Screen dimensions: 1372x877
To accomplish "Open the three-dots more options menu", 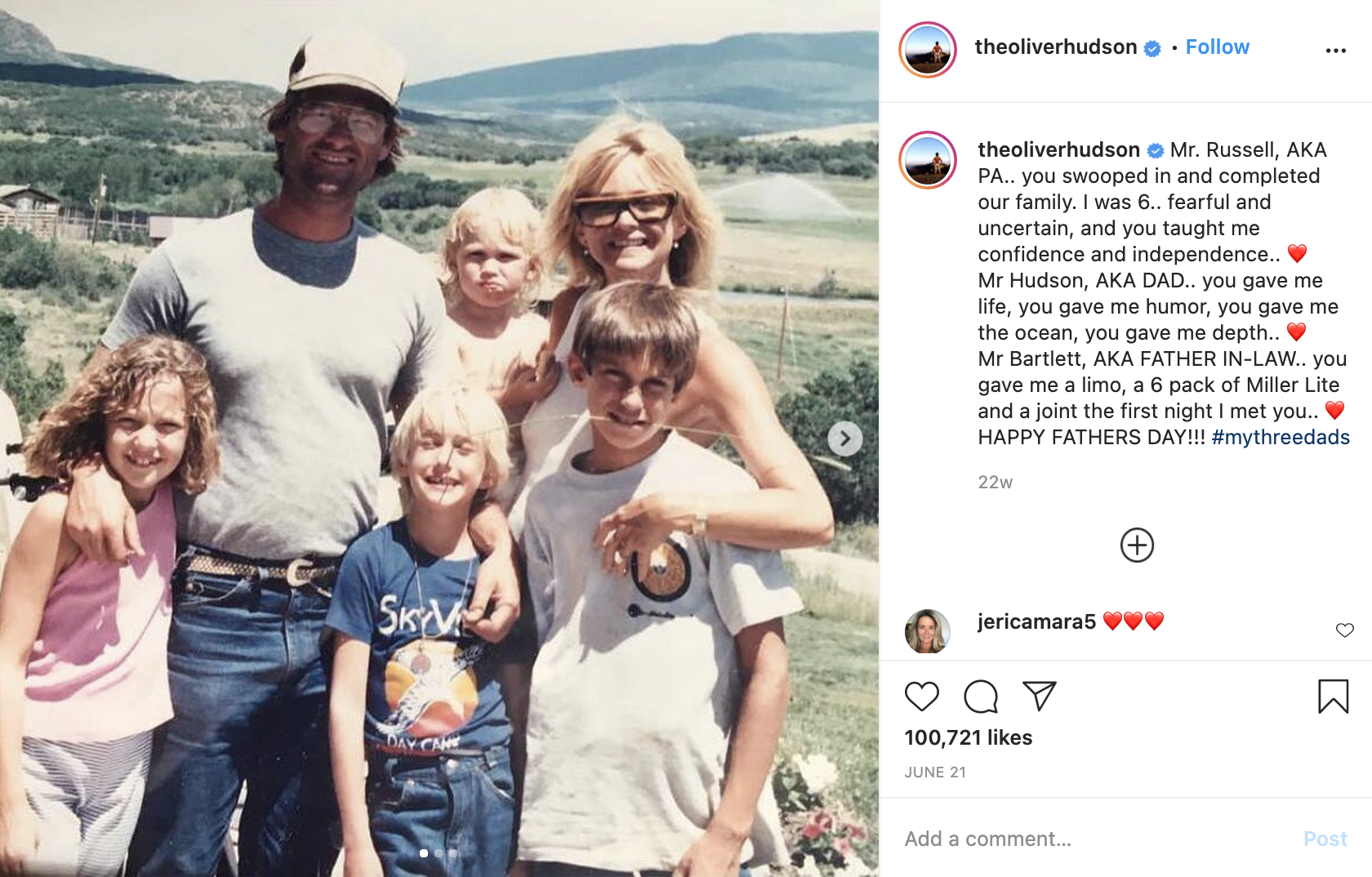I will tap(1336, 51).
